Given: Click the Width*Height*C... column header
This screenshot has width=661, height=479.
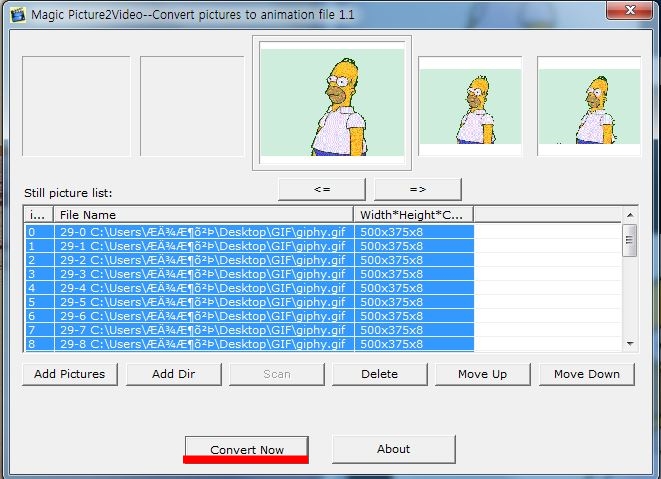Looking at the screenshot, I should point(413,214).
